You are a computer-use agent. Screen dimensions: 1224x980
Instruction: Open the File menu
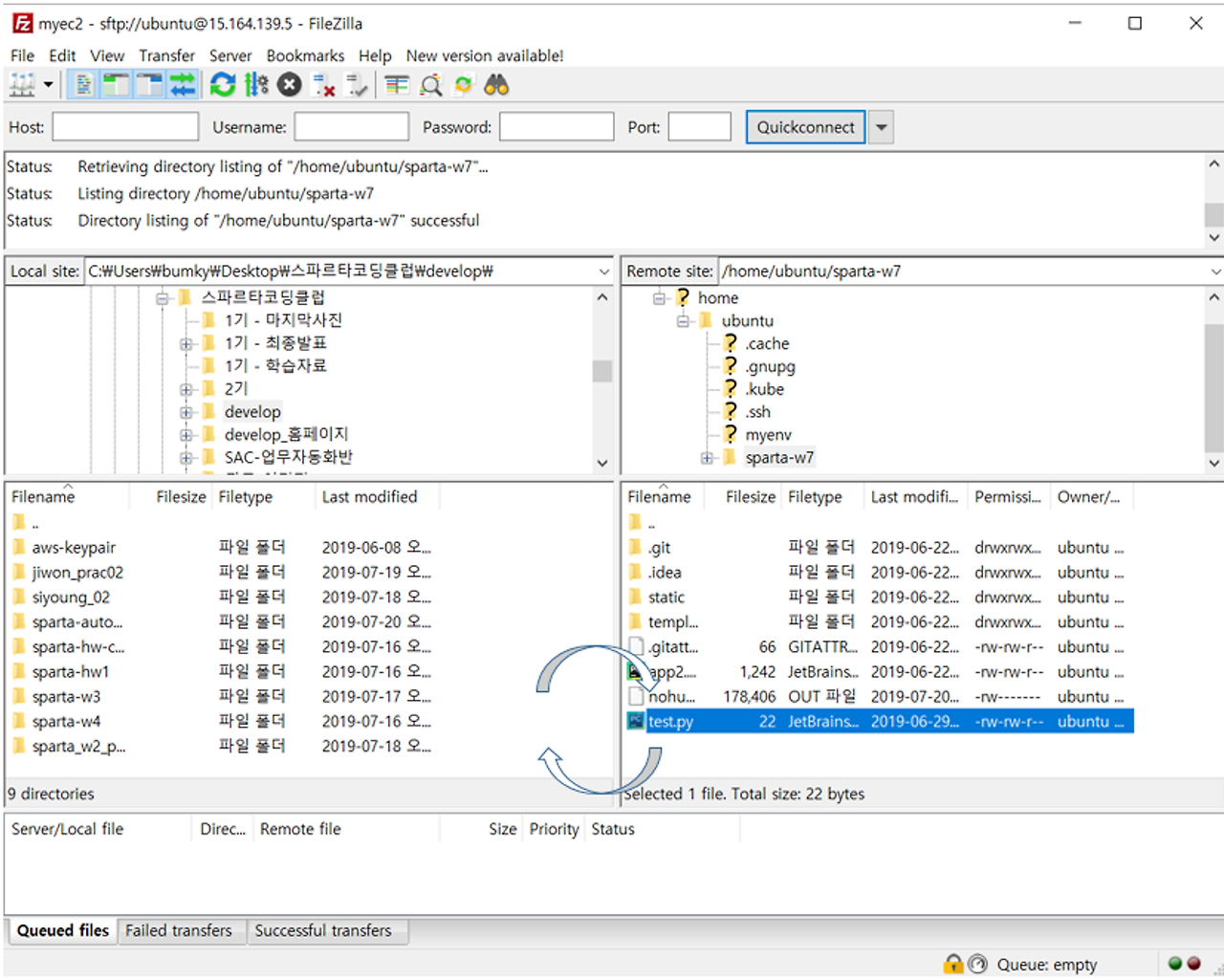(22, 55)
